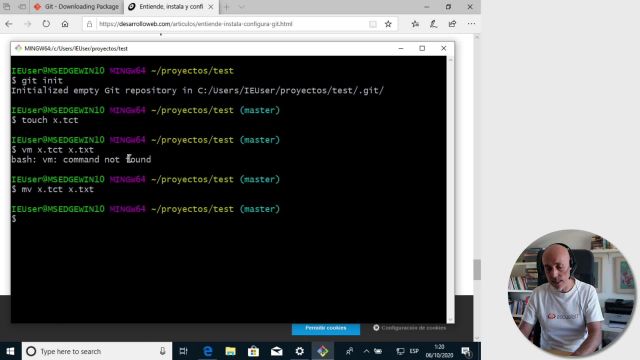Open File Explorer from taskbar
Image resolution: width=640 pixels, height=360 pixels.
click(x=230, y=351)
